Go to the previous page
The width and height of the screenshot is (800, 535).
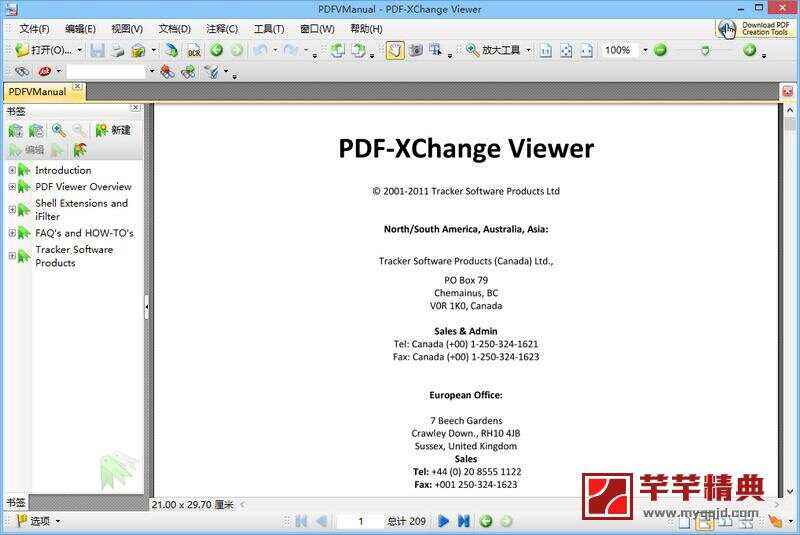click(x=321, y=521)
